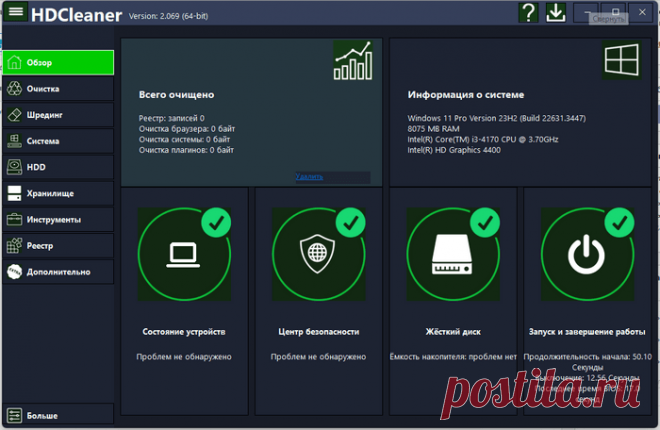Click the download update arrow icon
The height and width of the screenshot is (430, 660).
[556, 13]
